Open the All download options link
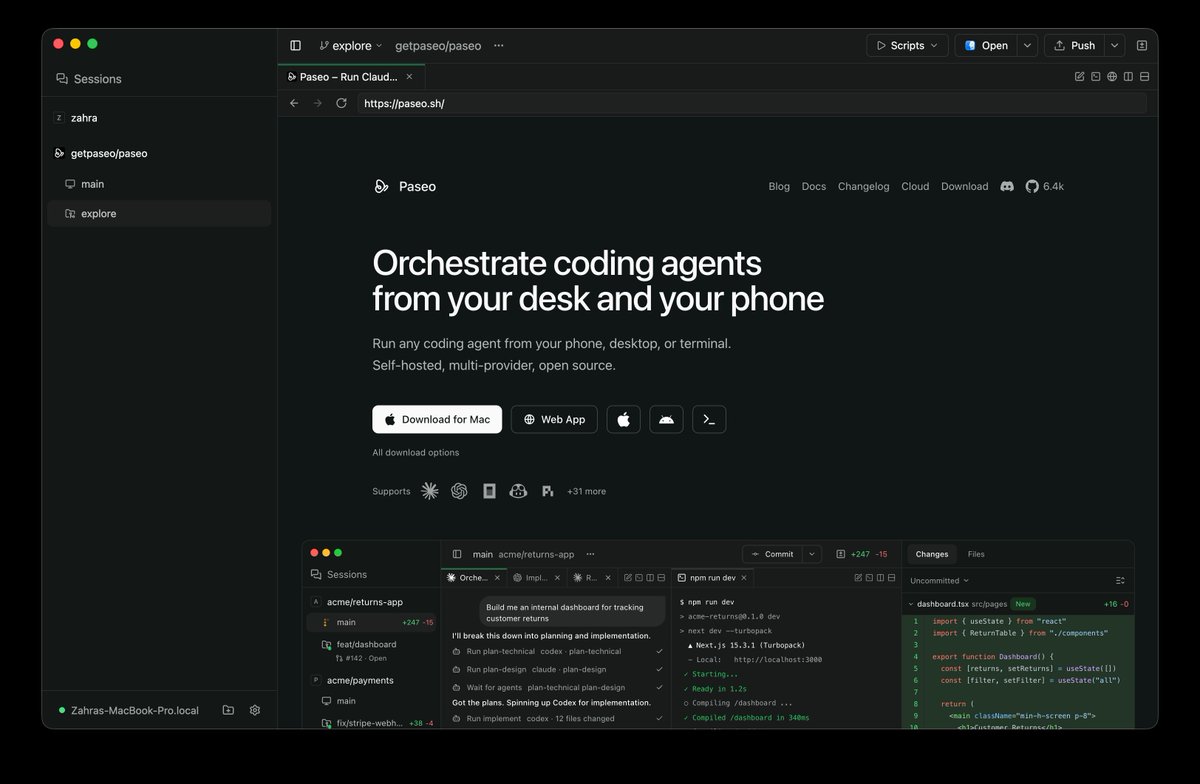Image resolution: width=1200 pixels, height=784 pixels. point(416,452)
